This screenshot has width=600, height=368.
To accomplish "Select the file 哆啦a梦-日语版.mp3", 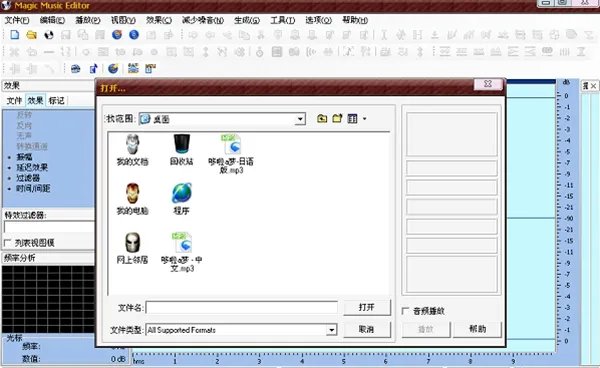I will (231, 154).
